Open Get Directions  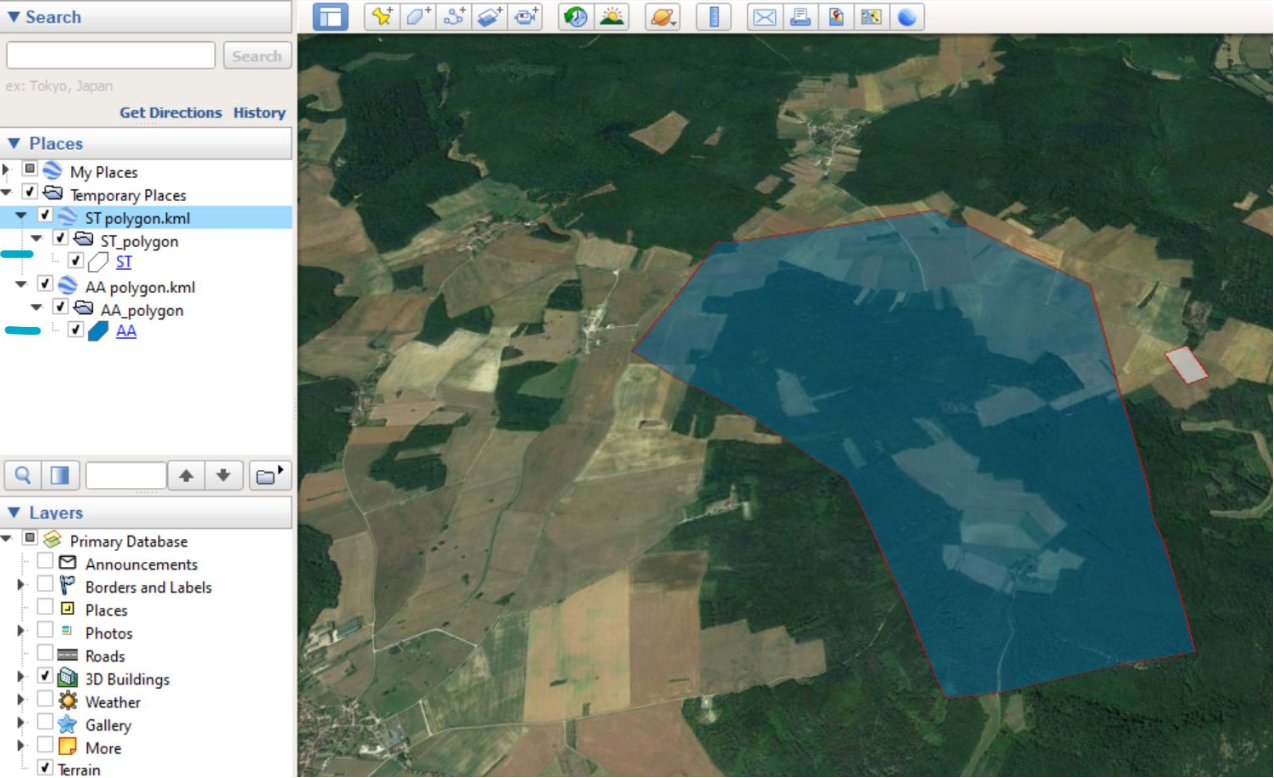click(x=170, y=112)
